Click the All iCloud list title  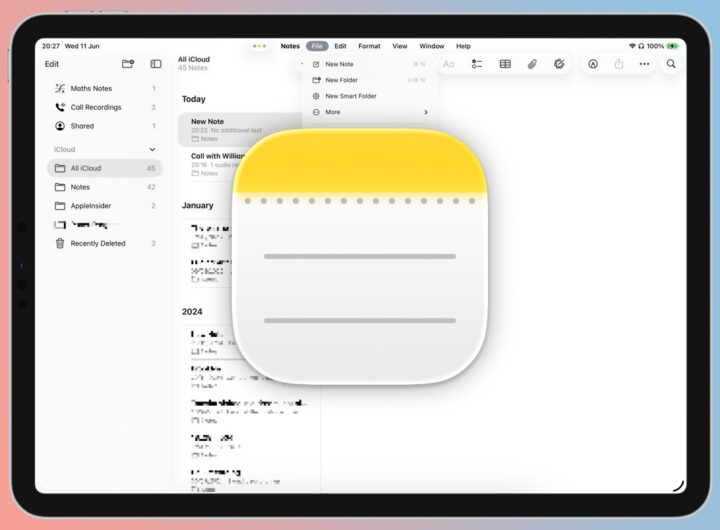click(194, 59)
